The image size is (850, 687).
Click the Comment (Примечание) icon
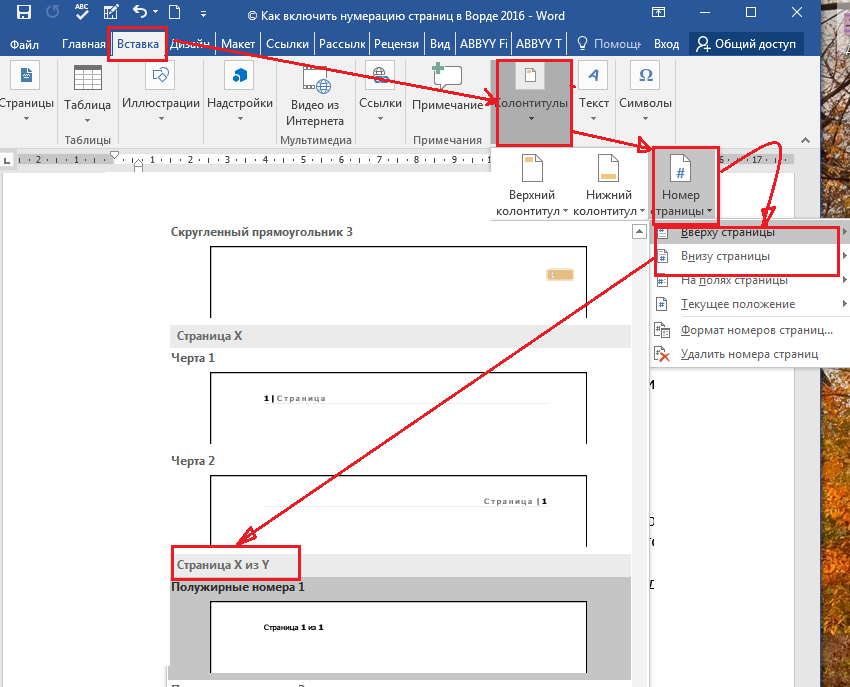[x=447, y=78]
